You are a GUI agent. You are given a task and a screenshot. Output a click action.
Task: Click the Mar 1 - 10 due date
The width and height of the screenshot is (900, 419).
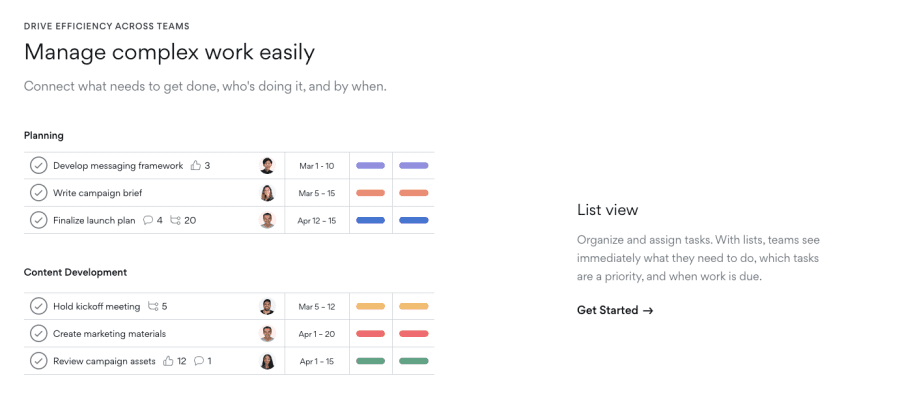316,166
